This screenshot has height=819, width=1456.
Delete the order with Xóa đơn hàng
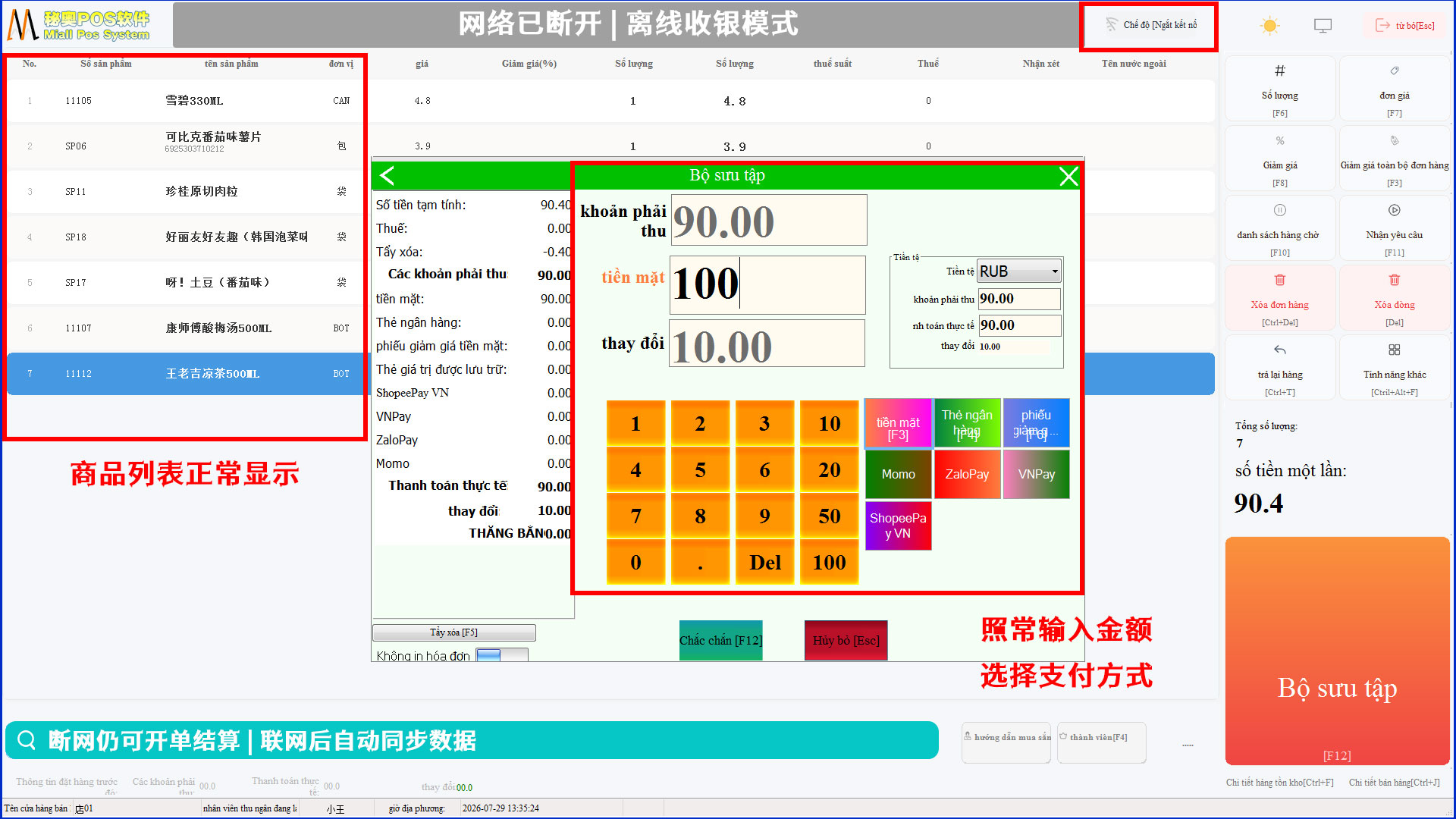[x=1279, y=299]
